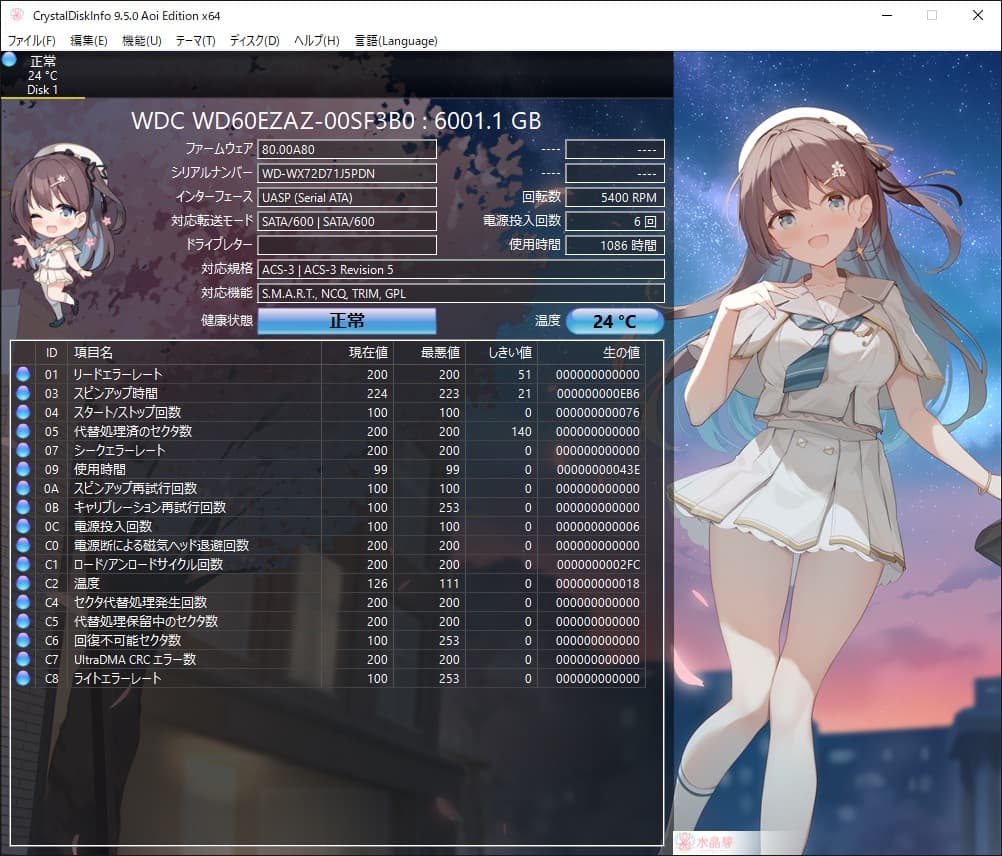Click the status indicator for スピンアップ時間

tap(25, 394)
